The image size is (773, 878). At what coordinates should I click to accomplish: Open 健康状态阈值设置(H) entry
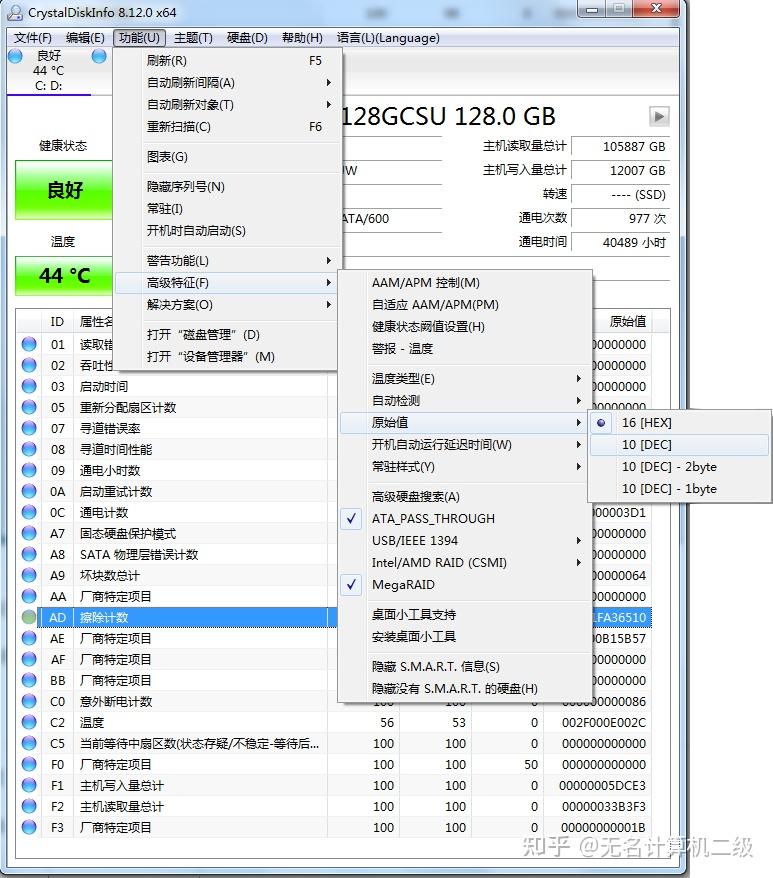[x=465, y=326]
